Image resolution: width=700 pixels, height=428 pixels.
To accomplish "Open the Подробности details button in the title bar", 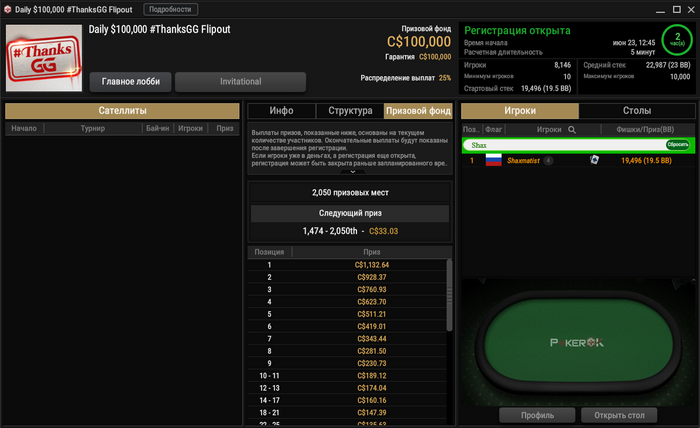I will [x=171, y=9].
